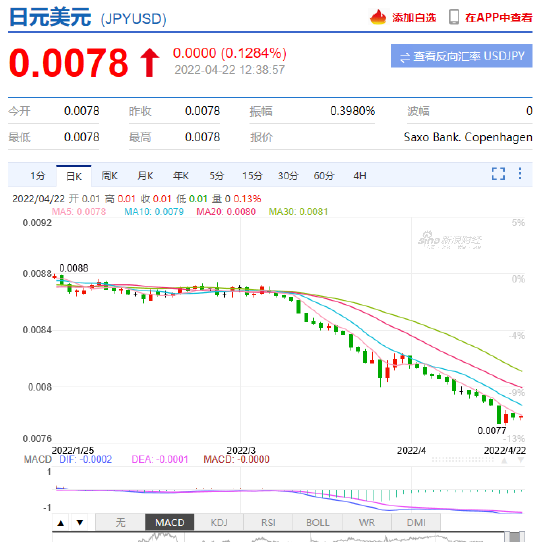Click the down triangle indicator arrow
Screen dimensions: 550x542
point(80,523)
